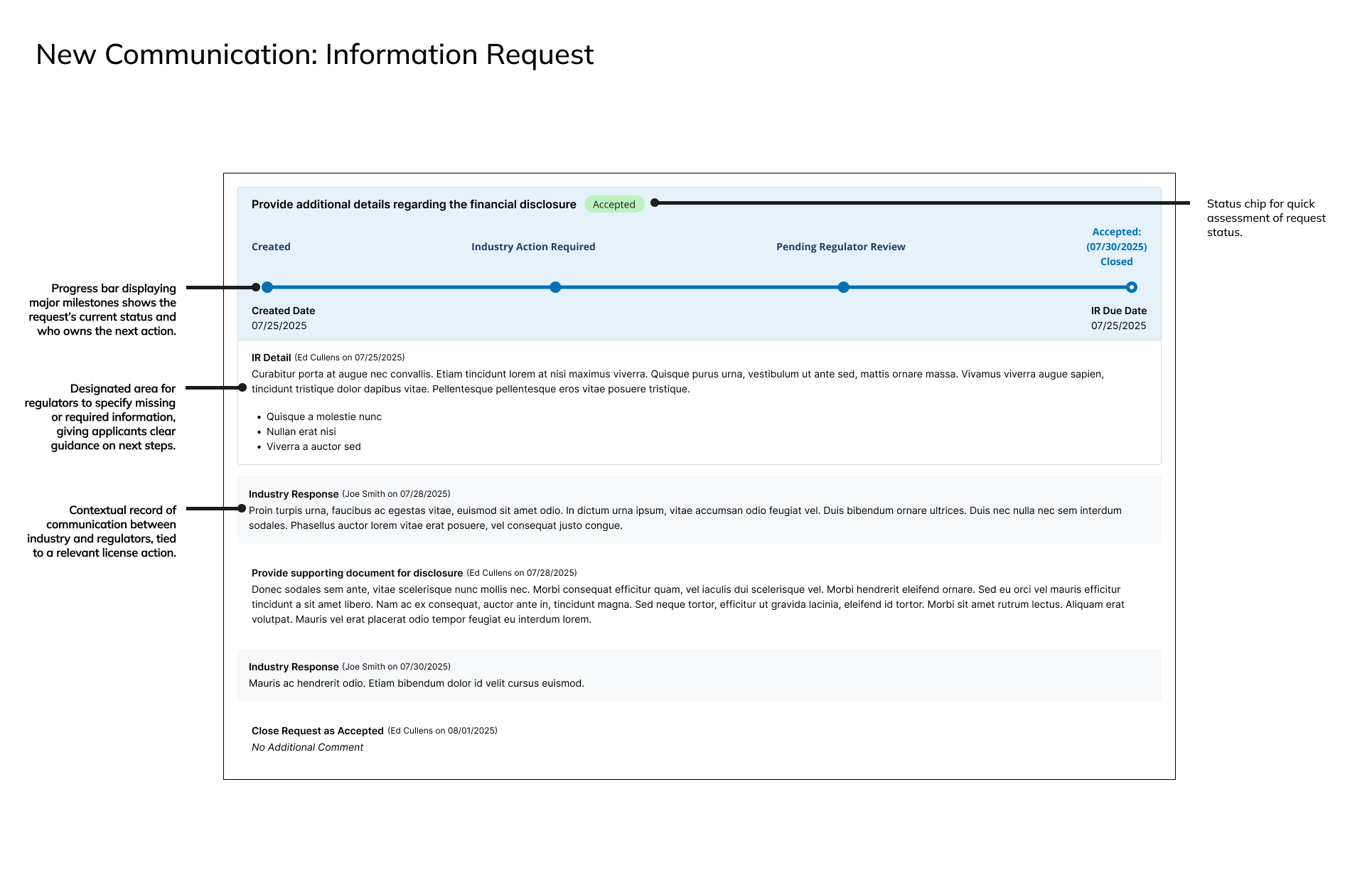Click the Created Date value 07/25/2025
1372x885 pixels.
pyautogui.click(x=279, y=326)
